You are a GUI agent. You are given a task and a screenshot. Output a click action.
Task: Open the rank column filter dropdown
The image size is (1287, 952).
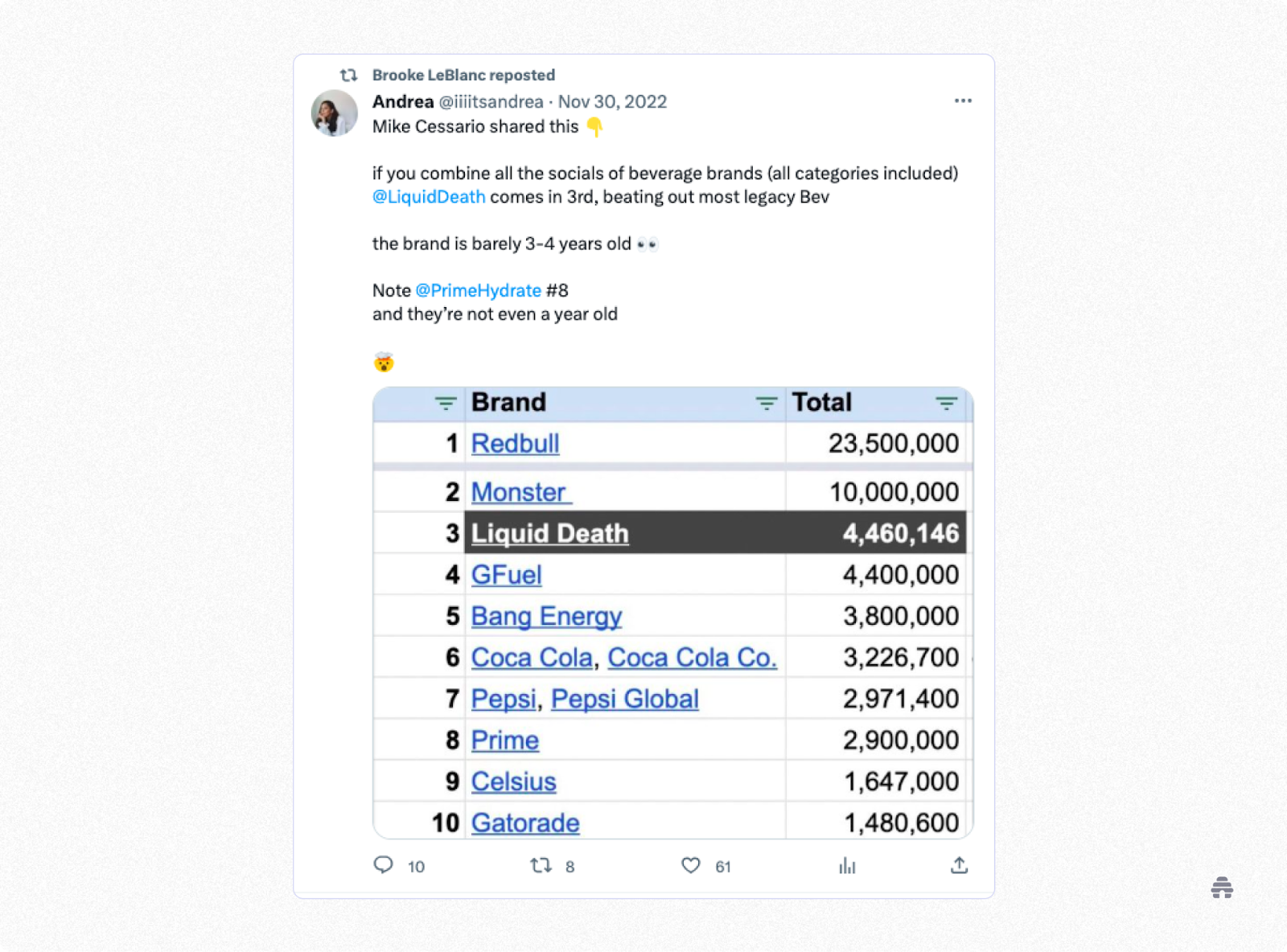click(446, 403)
